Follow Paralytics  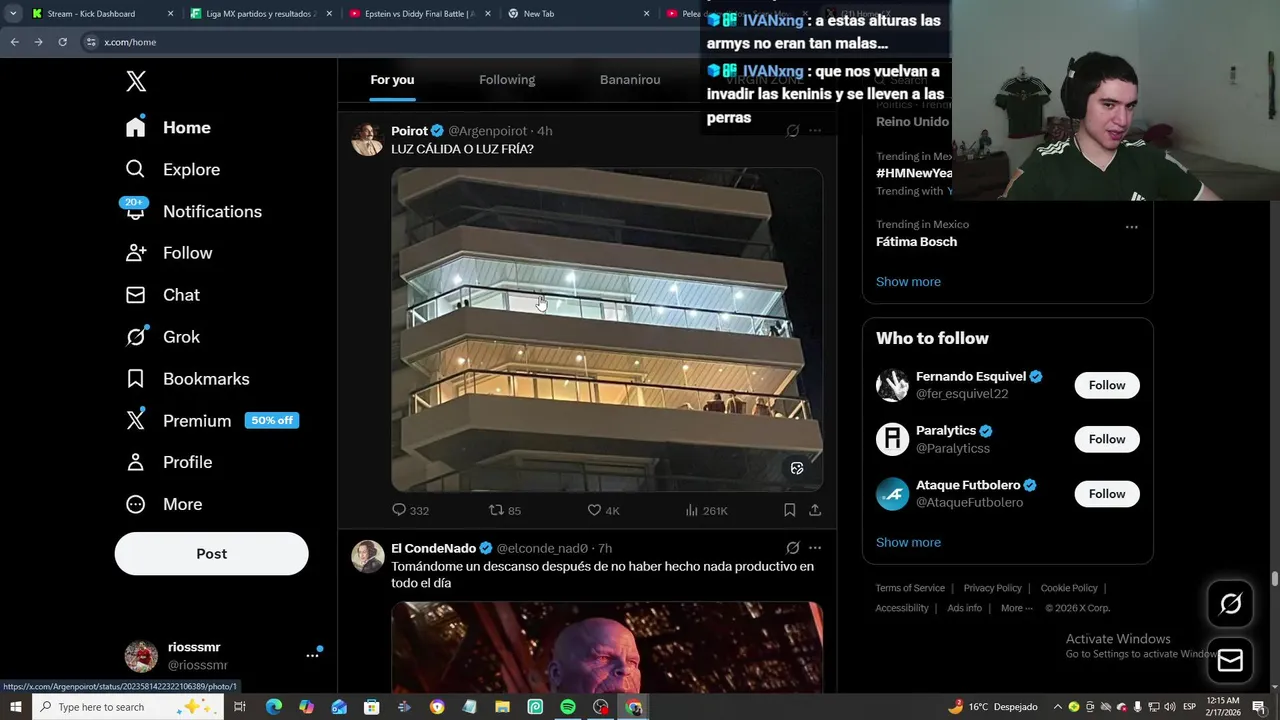click(x=1107, y=439)
